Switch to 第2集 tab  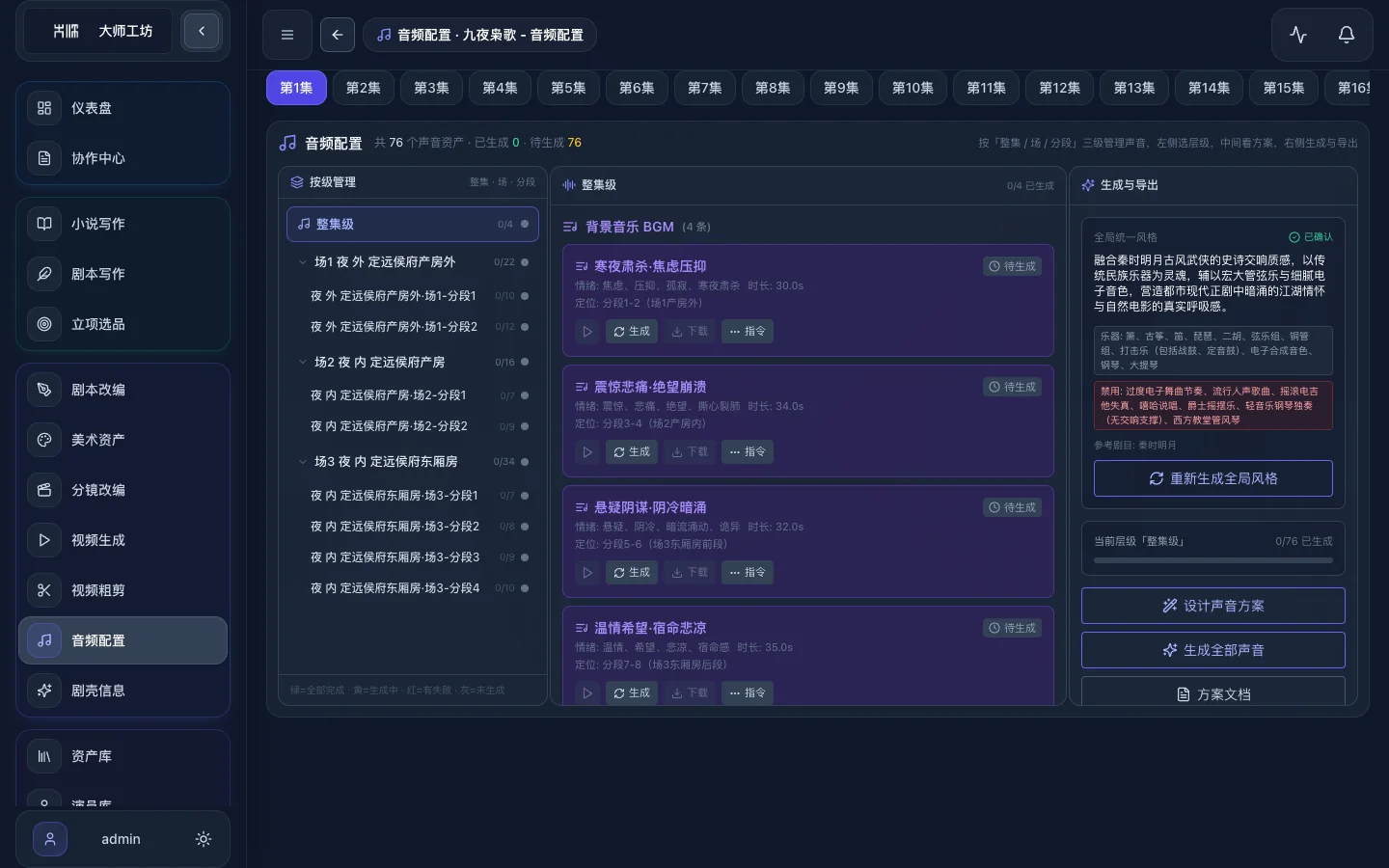[x=364, y=88]
